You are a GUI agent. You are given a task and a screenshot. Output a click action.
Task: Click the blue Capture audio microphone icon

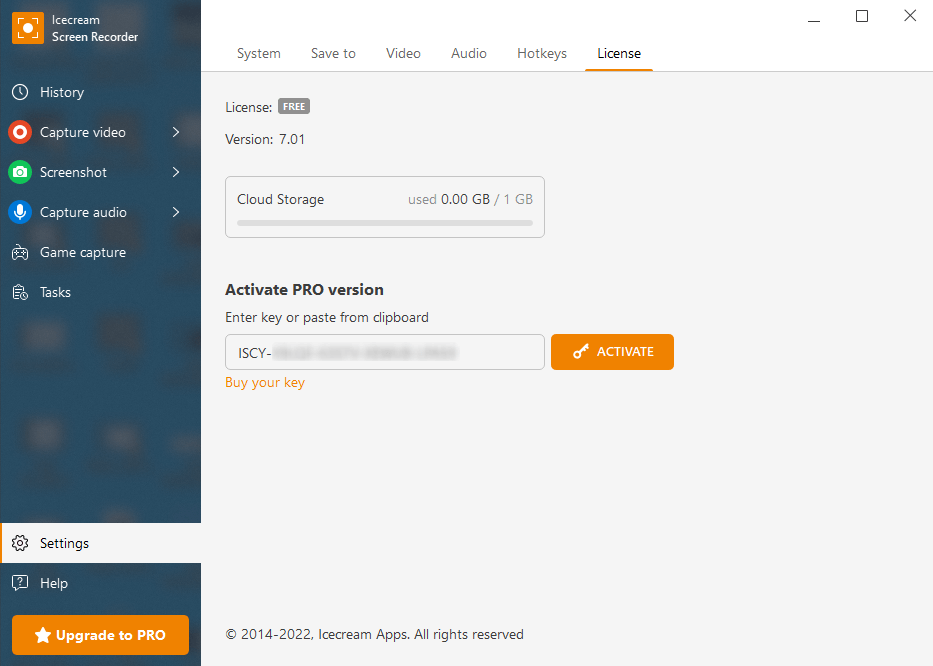[20, 212]
